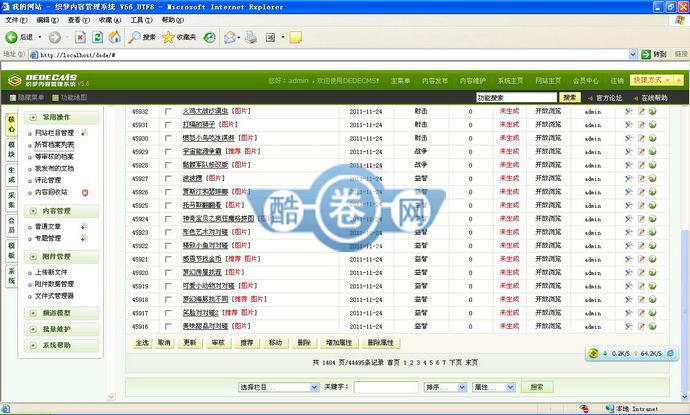Image resolution: width=690 pixels, height=415 pixels.
Task: Open the 选择栏目 dropdown
Action: pyautogui.click(x=279, y=387)
